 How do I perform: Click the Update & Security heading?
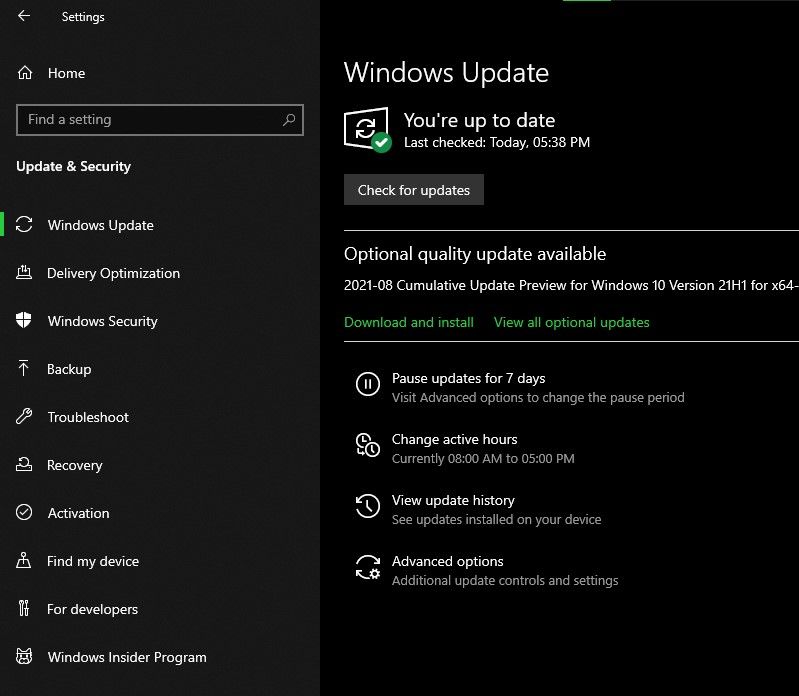tap(73, 166)
